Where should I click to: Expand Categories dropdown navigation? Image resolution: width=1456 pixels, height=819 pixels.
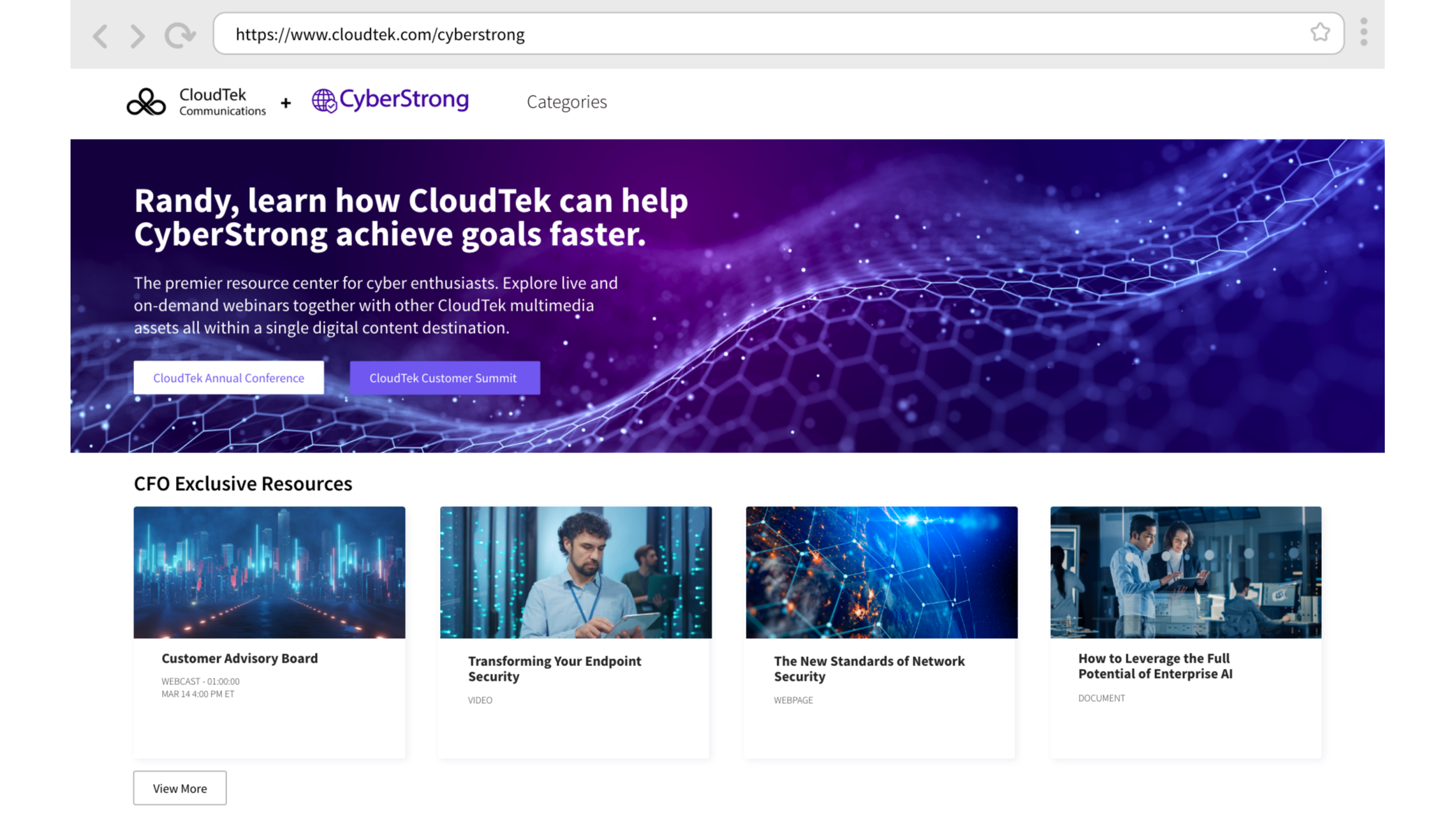(567, 101)
